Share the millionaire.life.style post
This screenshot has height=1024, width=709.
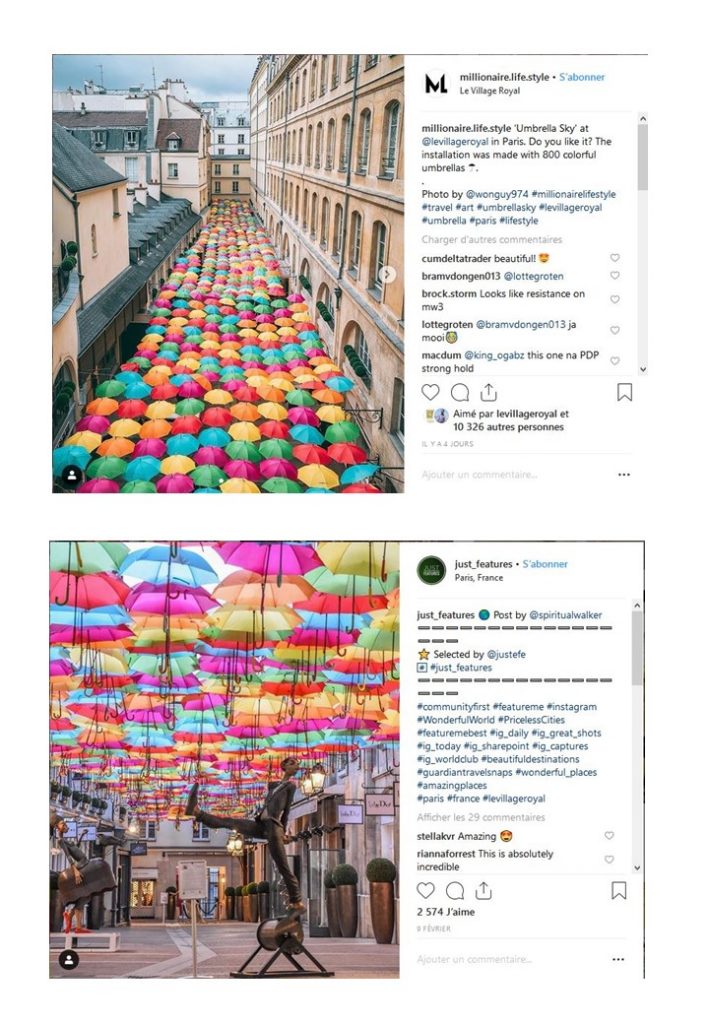click(x=489, y=392)
